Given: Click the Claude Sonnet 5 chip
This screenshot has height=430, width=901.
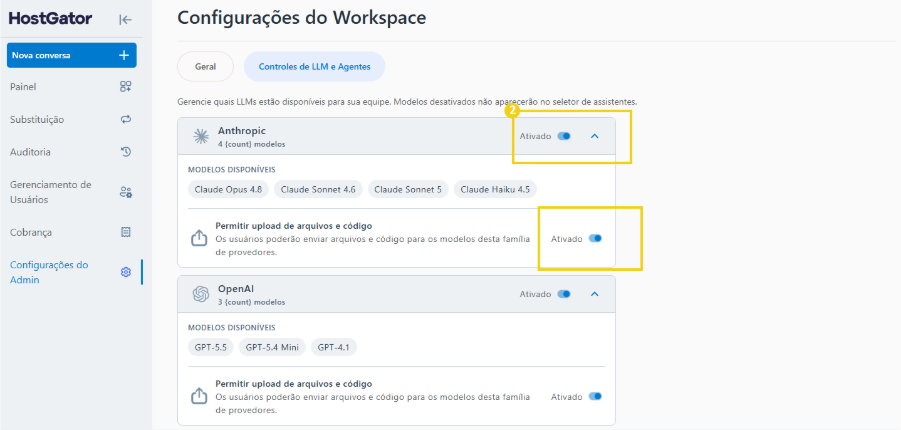Looking at the screenshot, I should (x=408, y=189).
